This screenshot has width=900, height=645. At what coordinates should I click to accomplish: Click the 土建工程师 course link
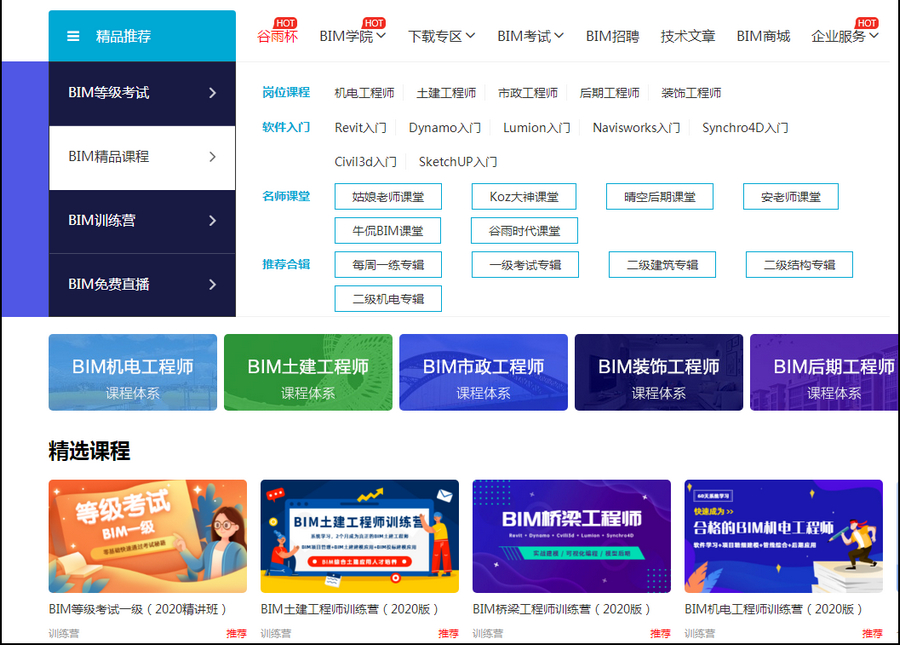(446, 93)
